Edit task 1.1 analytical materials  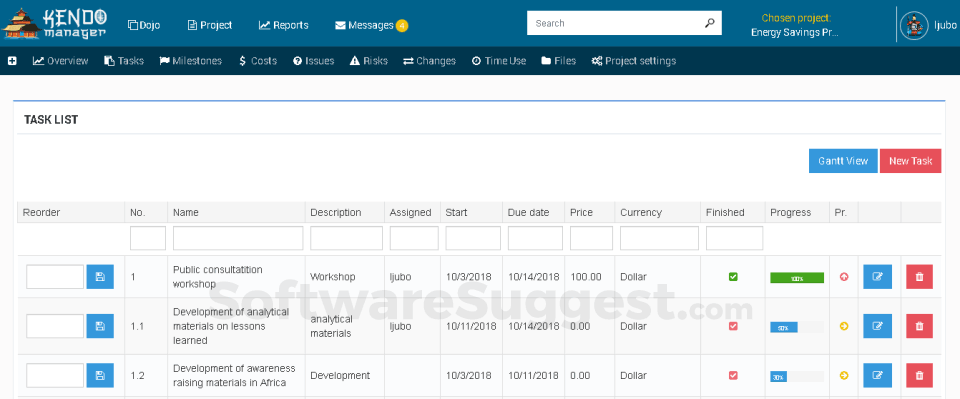[877, 326]
